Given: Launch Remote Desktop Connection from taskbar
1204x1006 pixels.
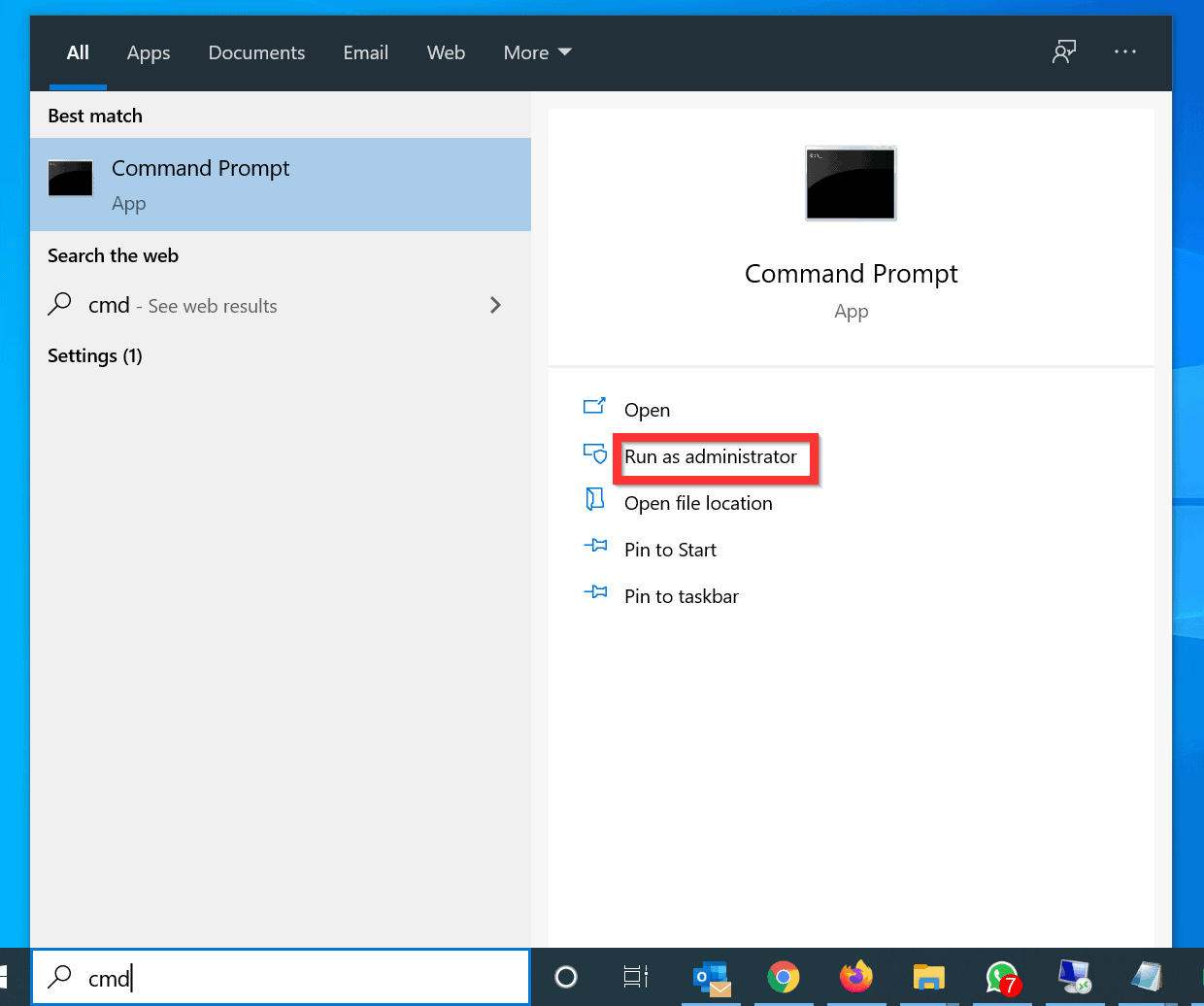Looking at the screenshot, I should [x=1075, y=978].
